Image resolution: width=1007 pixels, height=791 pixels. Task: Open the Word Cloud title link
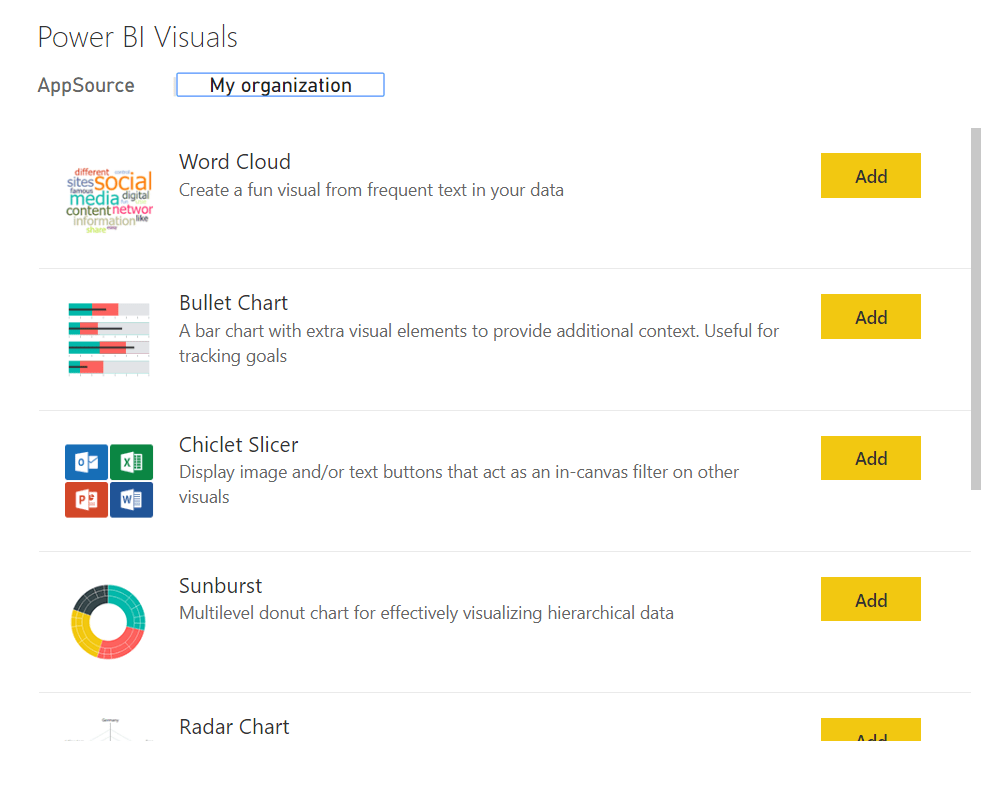(x=235, y=162)
